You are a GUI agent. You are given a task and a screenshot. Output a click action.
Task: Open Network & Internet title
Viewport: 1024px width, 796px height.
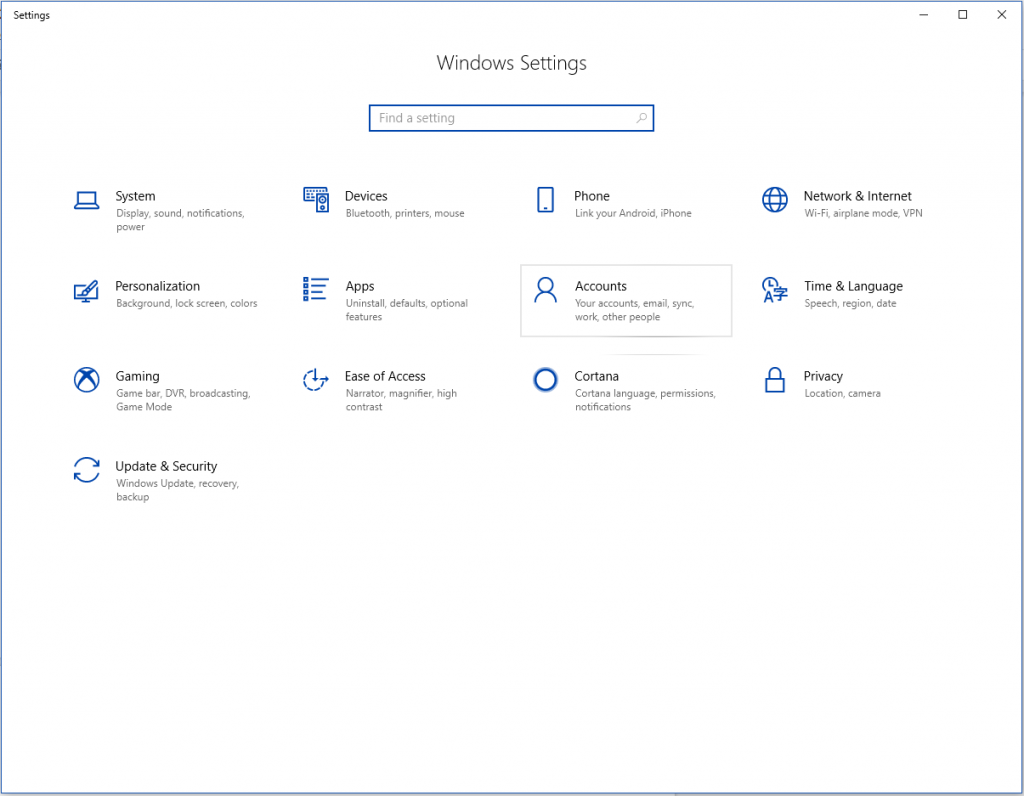tap(857, 196)
